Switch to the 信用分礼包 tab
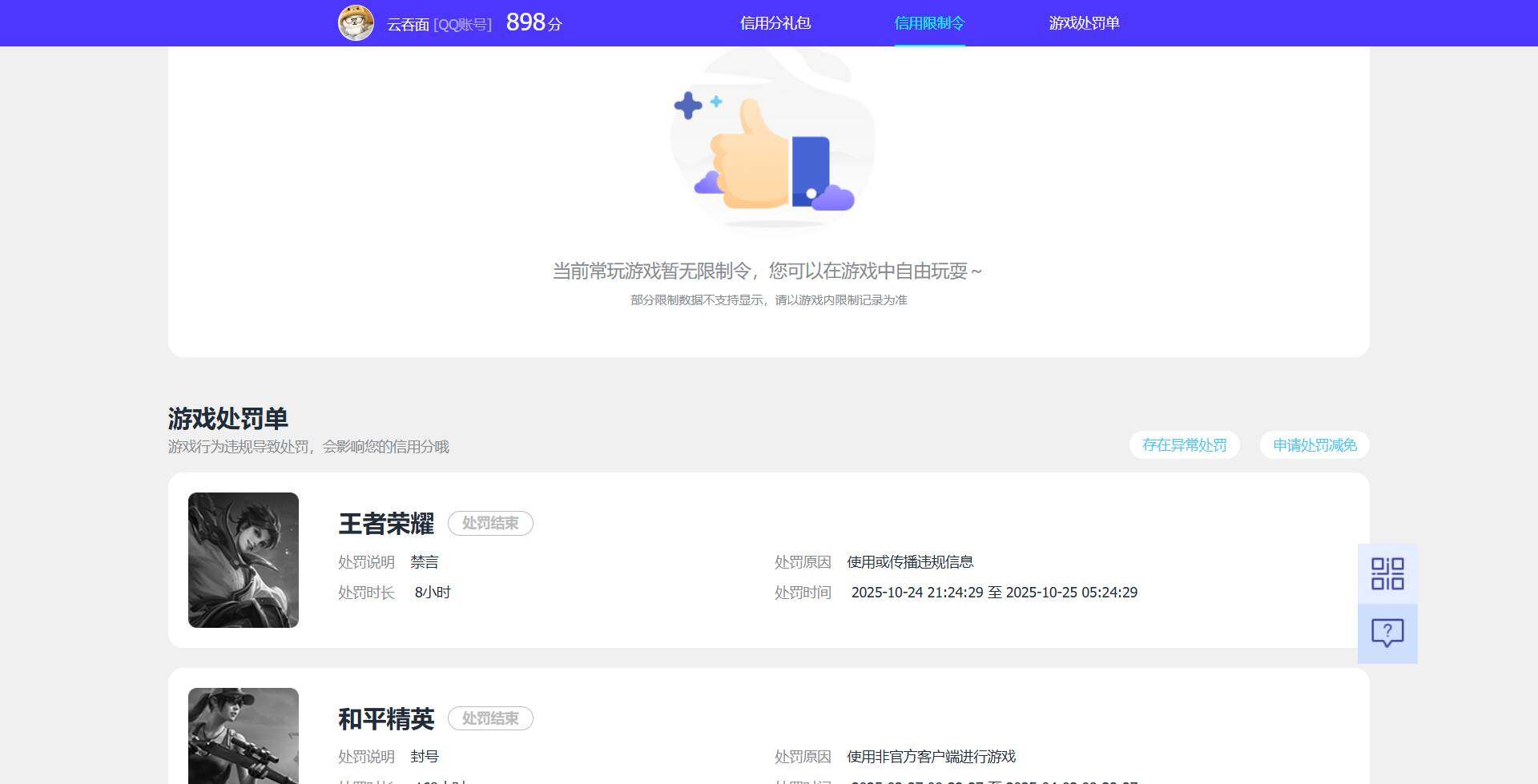The height and width of the screenshot is (784, 1538). (774, 23)
